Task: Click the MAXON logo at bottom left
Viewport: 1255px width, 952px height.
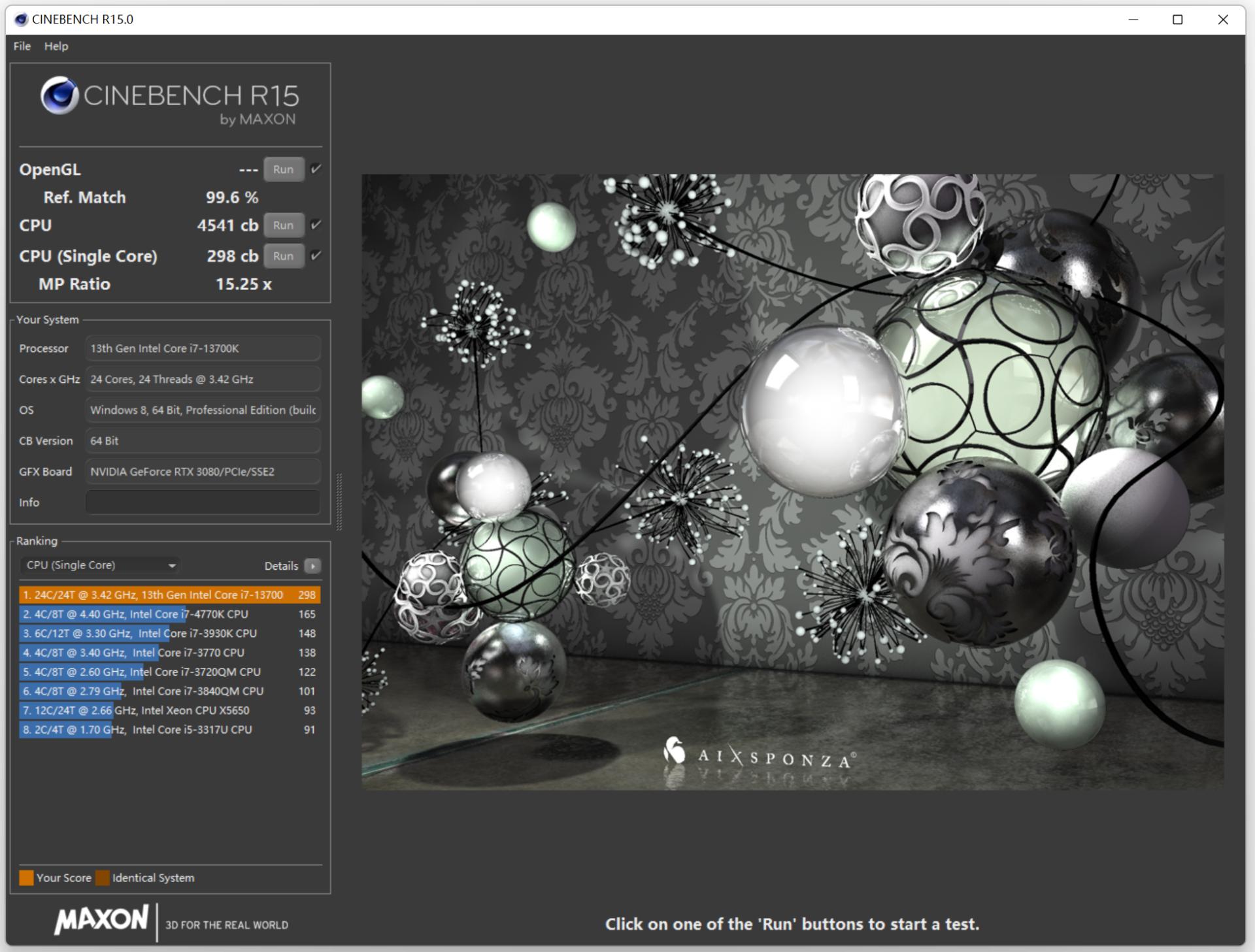Action: point(101,920)
